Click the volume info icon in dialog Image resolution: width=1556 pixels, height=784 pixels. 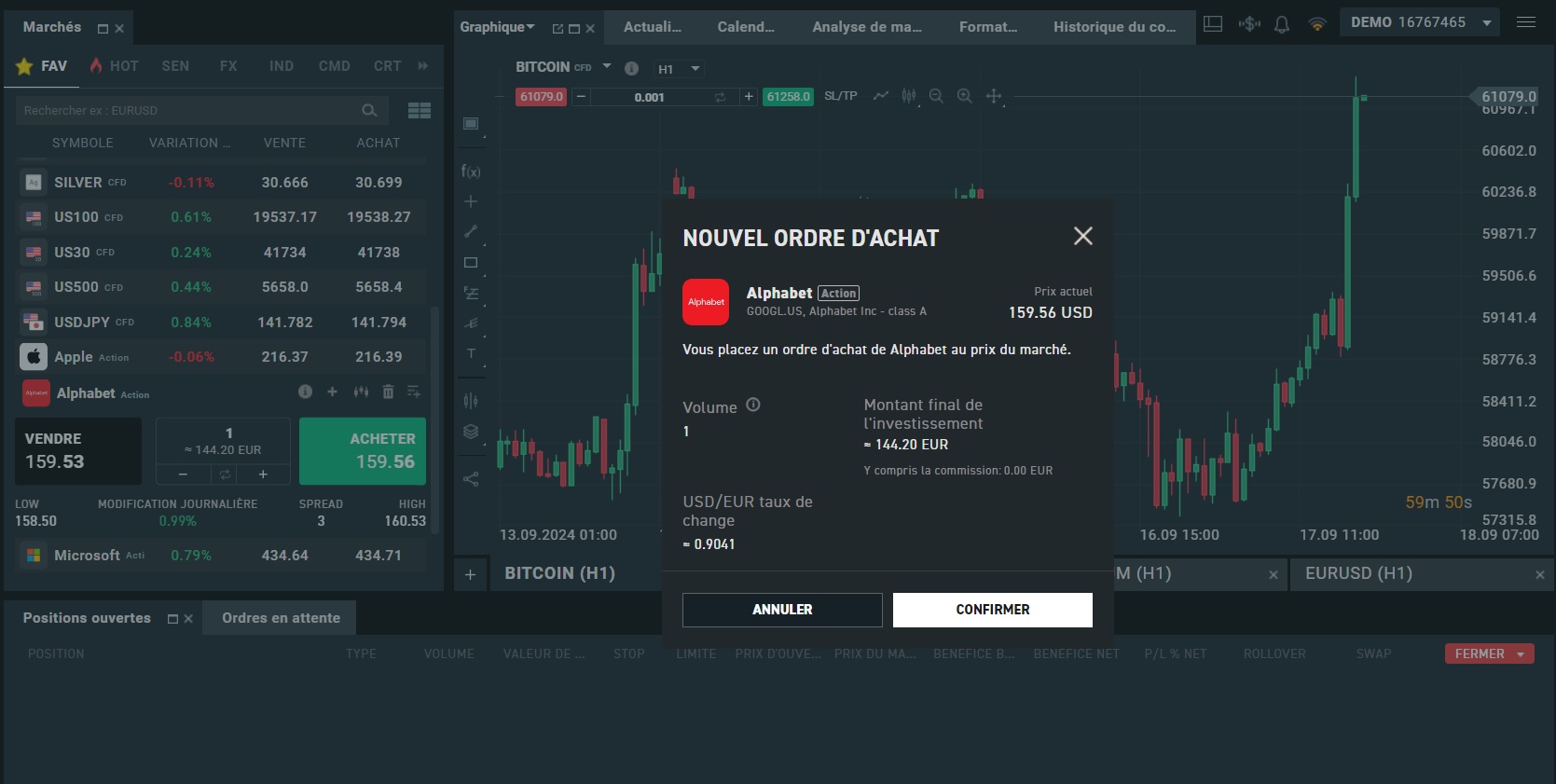coord(753,405)
